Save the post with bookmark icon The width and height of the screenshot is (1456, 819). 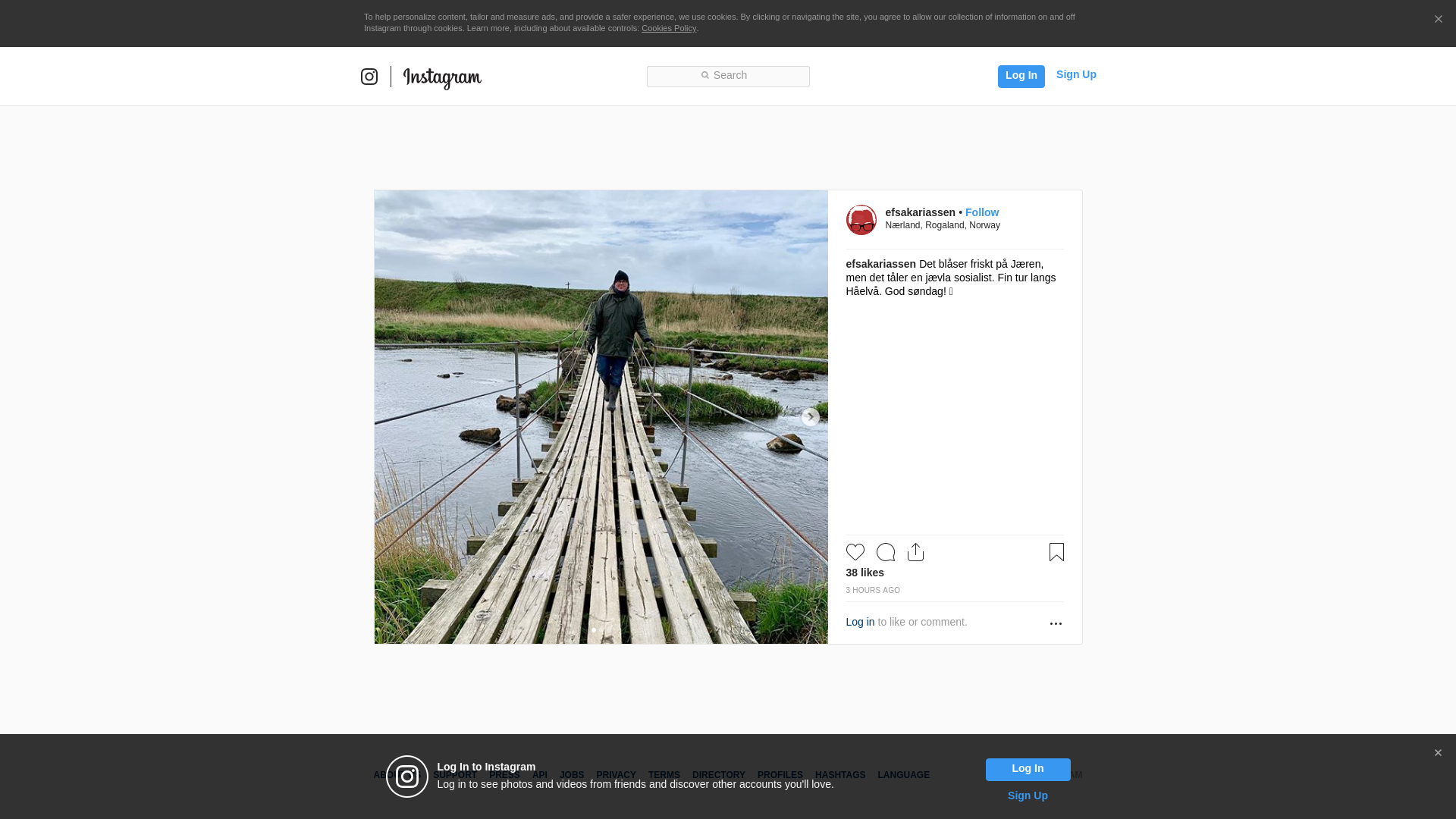pos(1056,552)
